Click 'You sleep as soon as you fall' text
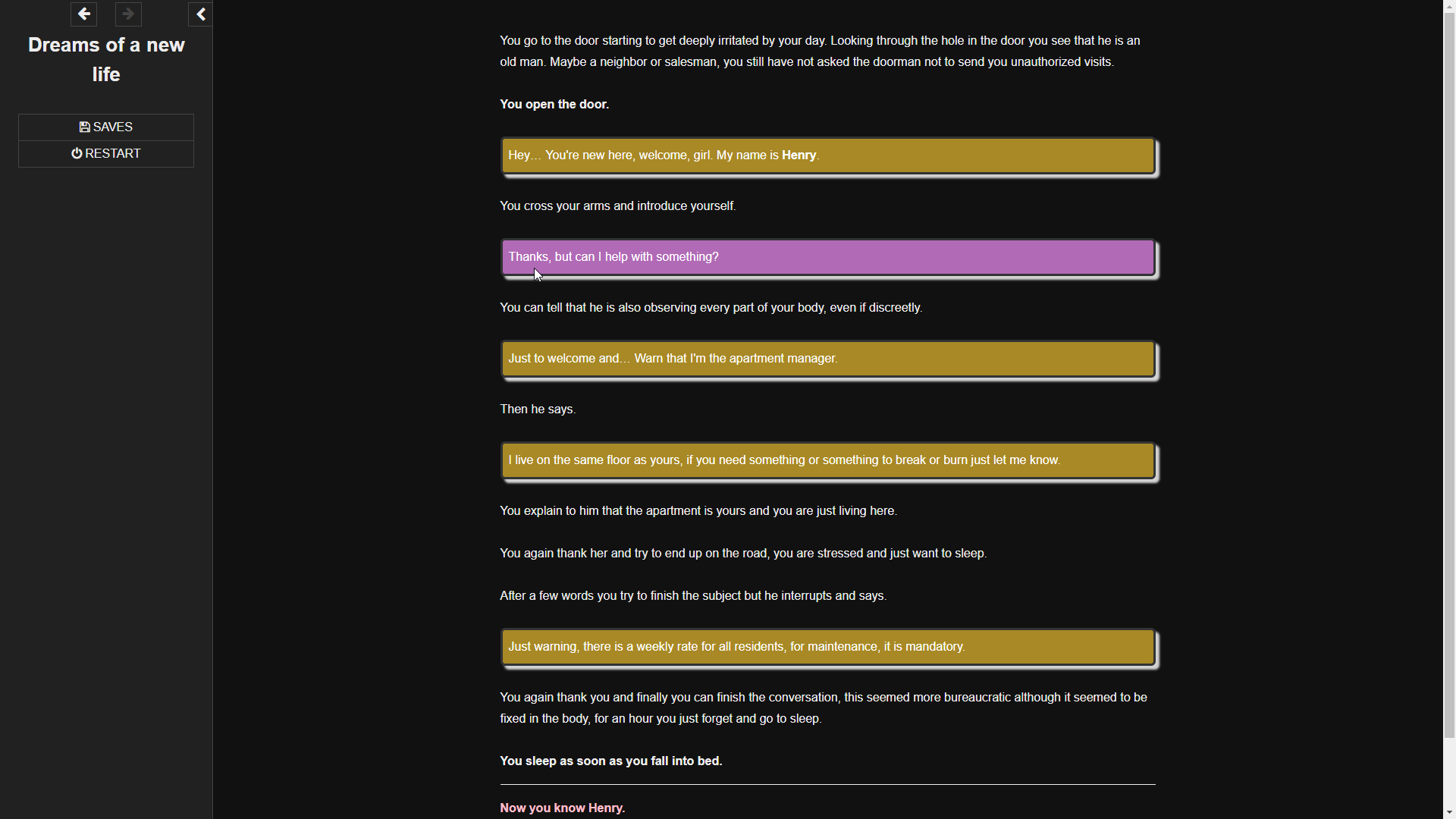This screenshot has width=1456, height=819. 610,761
